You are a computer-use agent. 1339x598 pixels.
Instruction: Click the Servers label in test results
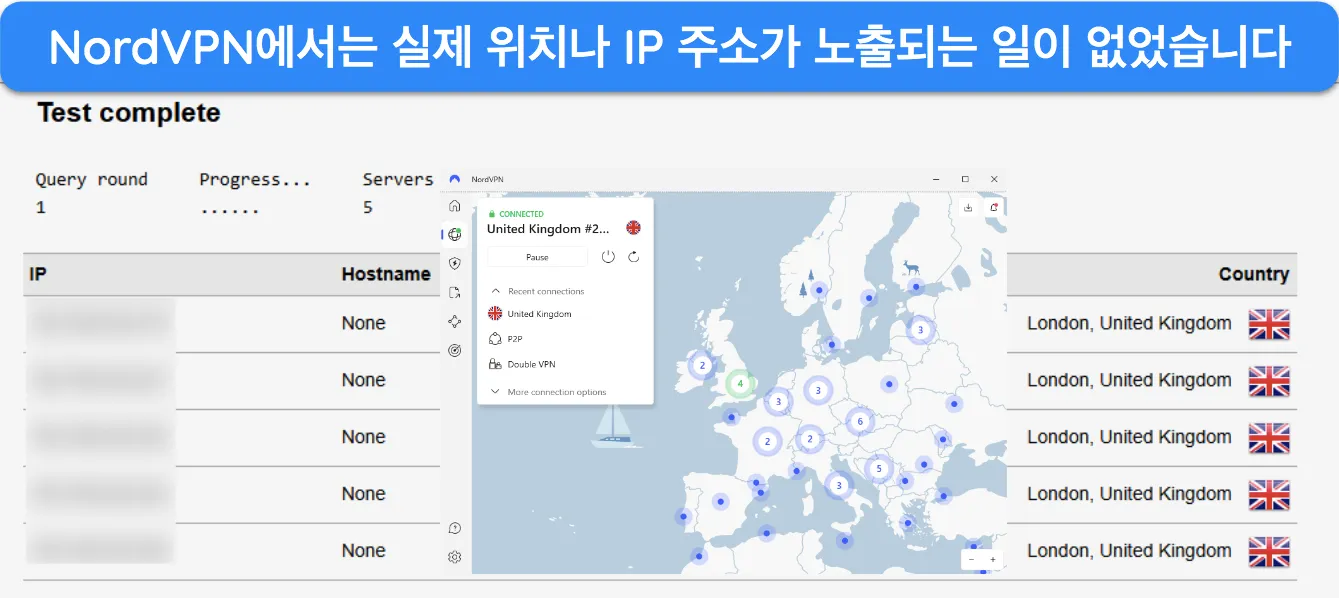pyautogui.click(x=398, y=180)
